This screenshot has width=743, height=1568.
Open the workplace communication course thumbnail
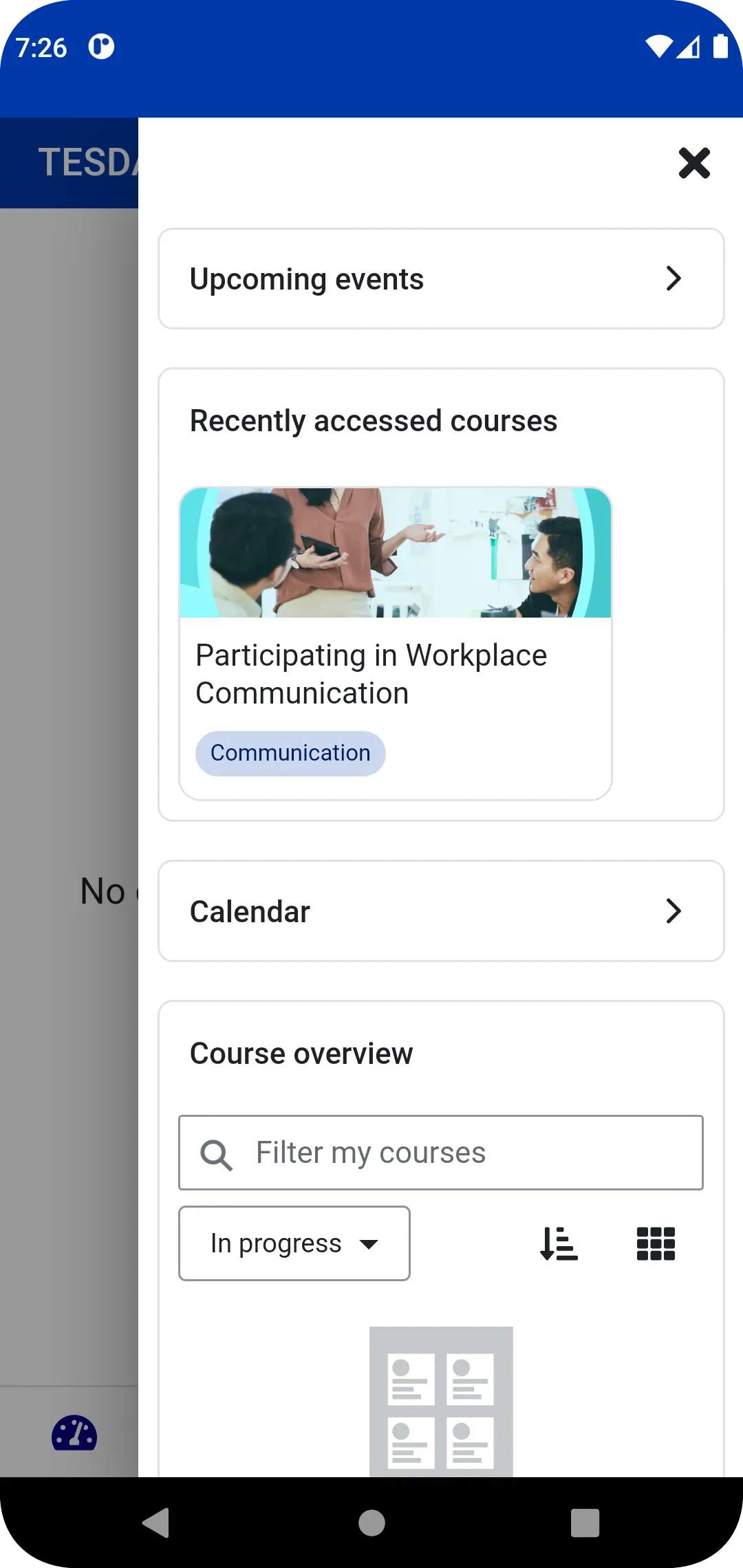click(396, 553)
